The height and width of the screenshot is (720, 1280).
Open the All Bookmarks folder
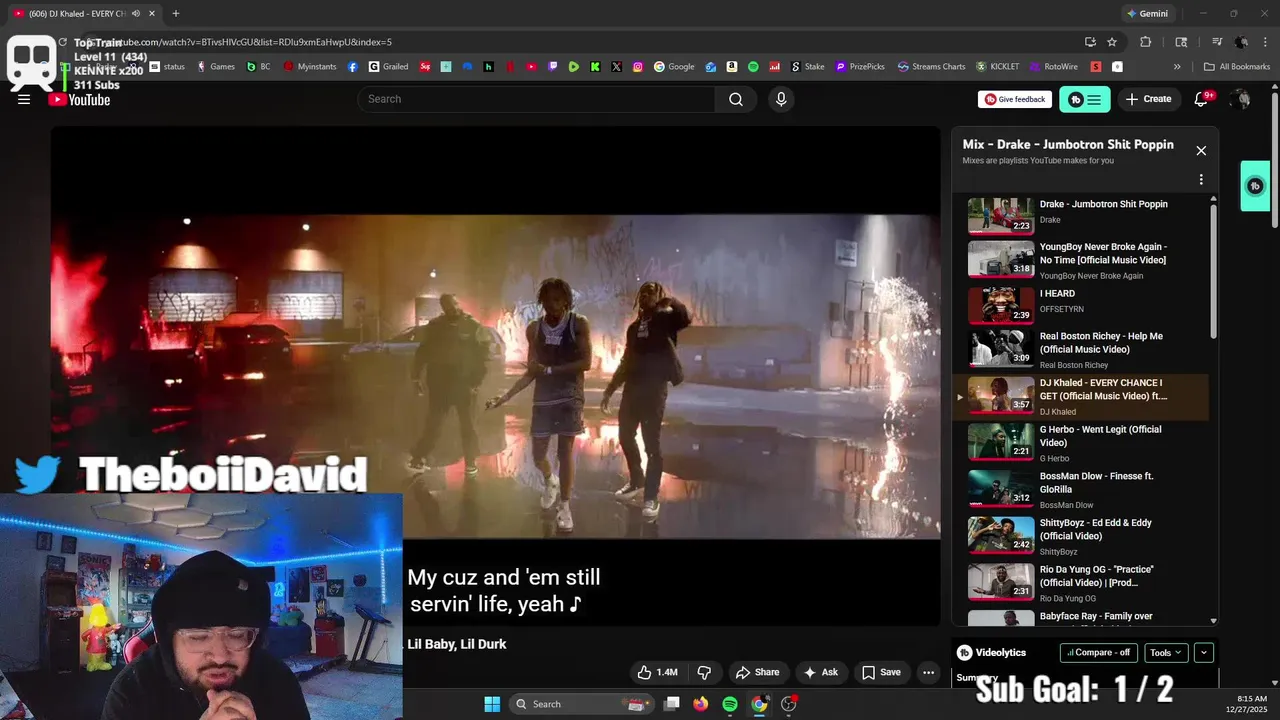(x=1237, y=67)
